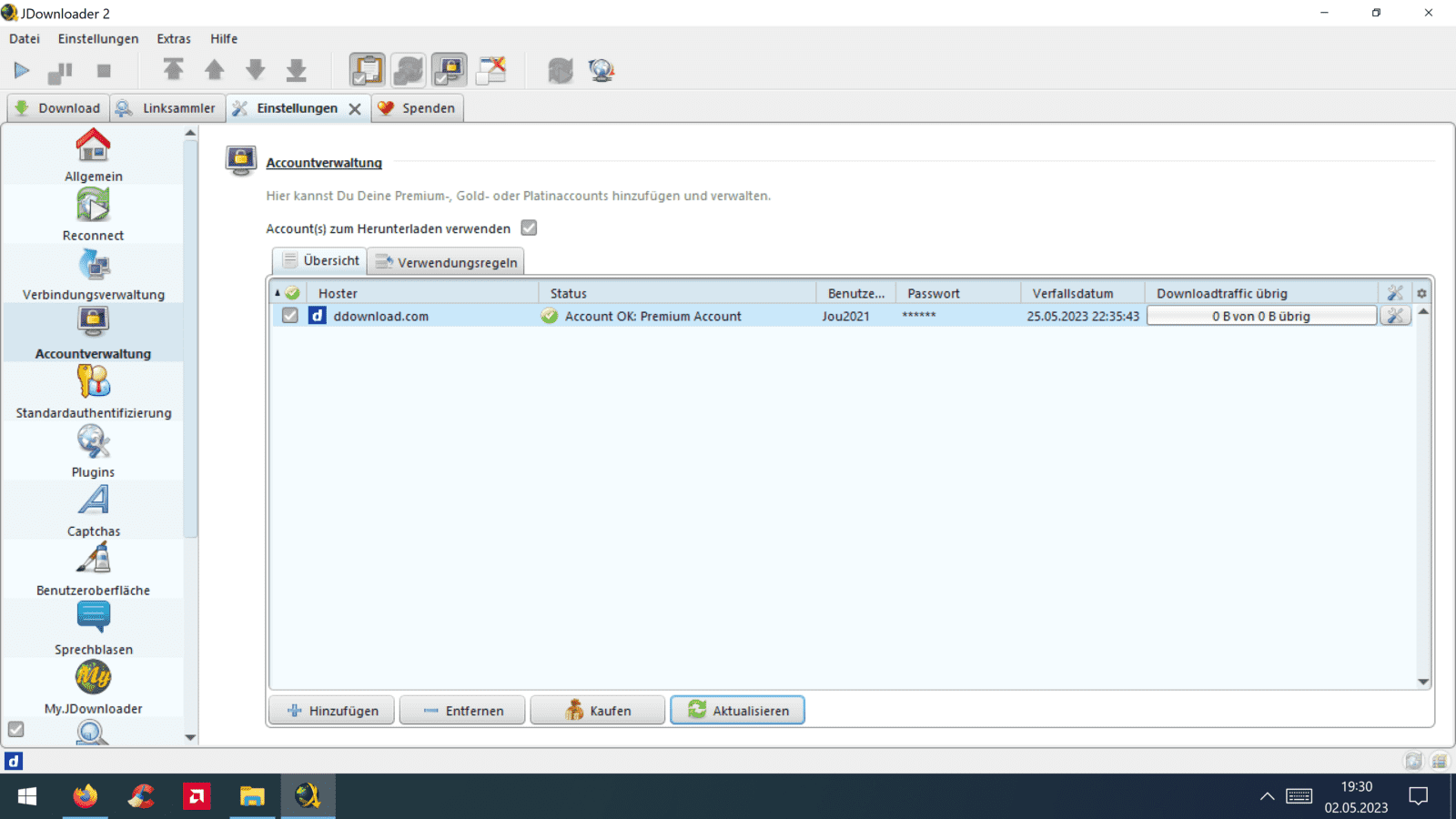1456x819 pixels.
Task: Click ddownload icon in status bar
Action: pyautogui.click(x=14, y=761)
